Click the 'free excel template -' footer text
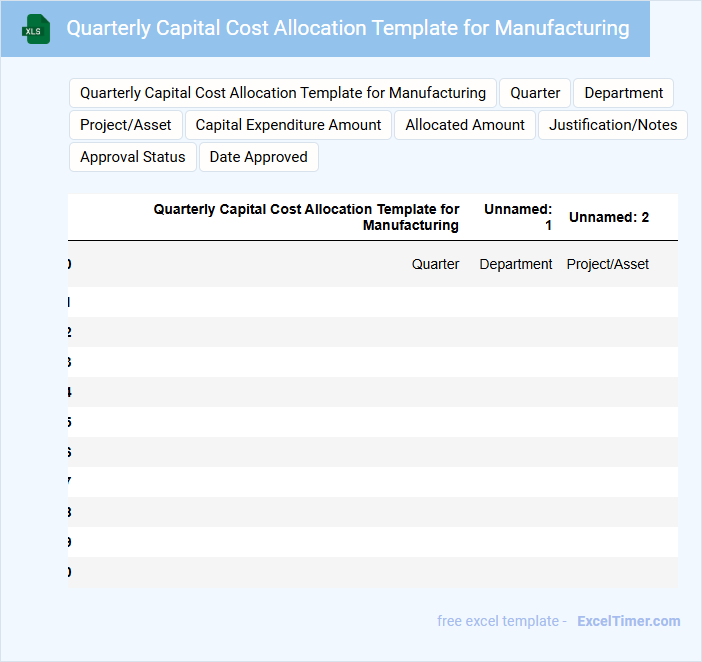Image resolution: width=702 pixels, height=662 pixels. tap(502, 621)
